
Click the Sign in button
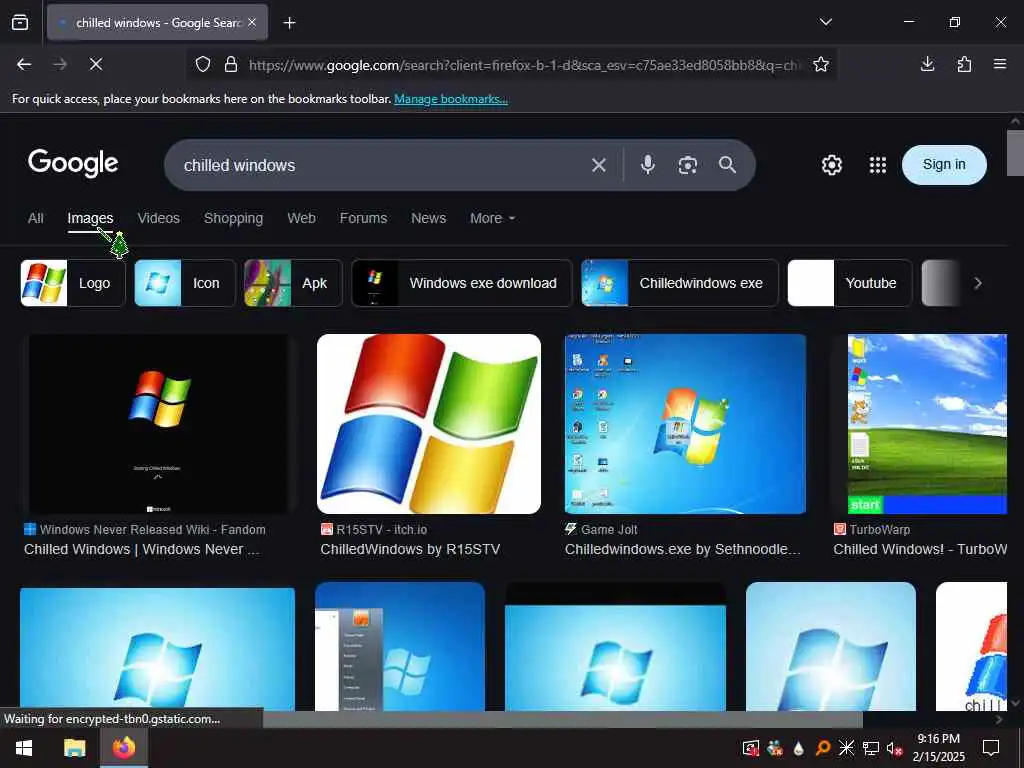[944, 165]
